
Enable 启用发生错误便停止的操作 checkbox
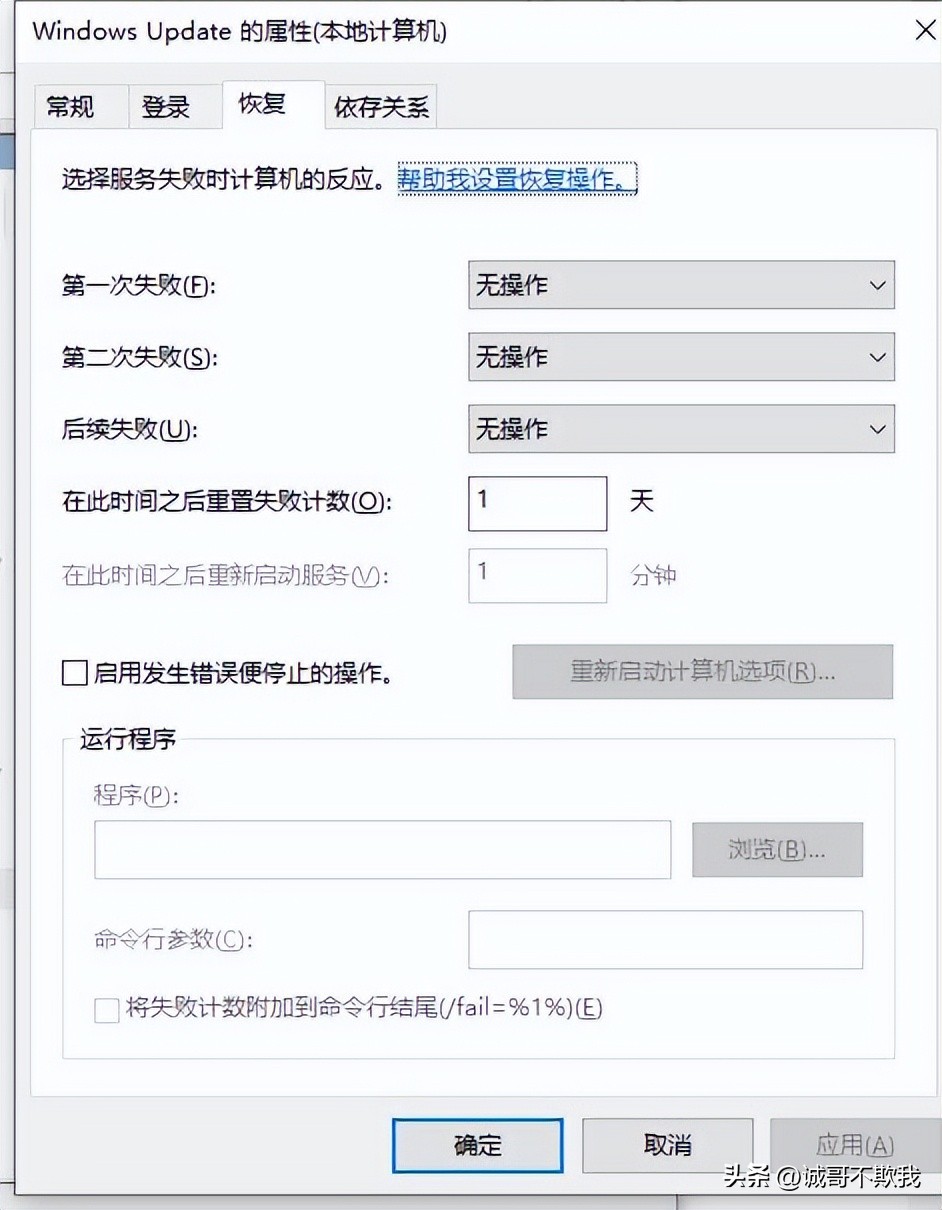(74, 672)
